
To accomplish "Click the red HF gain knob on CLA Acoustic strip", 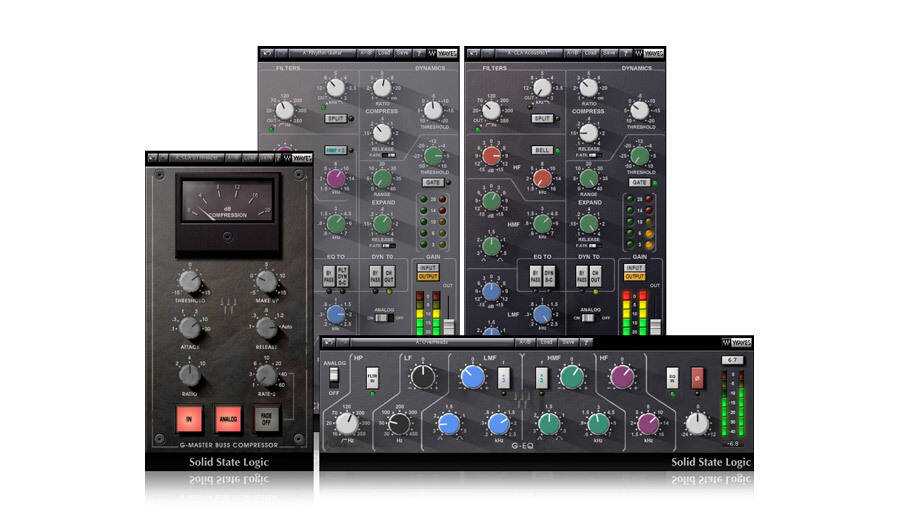I will pyautogui.click(x=491, y=156).
